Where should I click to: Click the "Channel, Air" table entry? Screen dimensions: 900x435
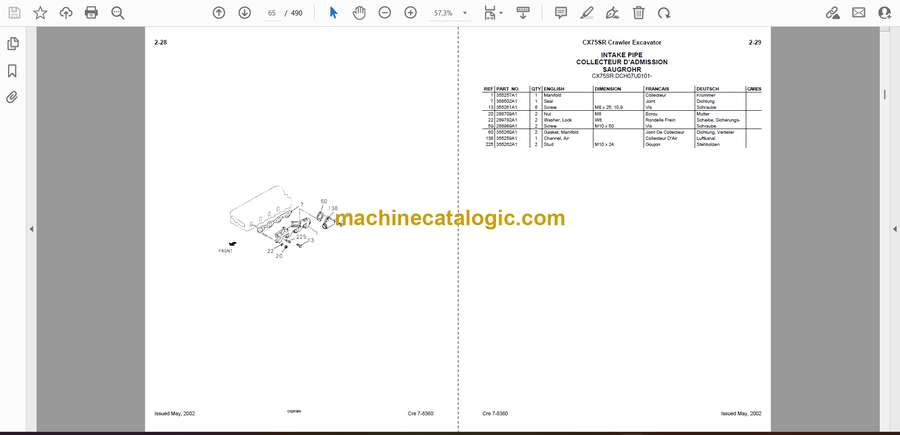click(554, 138)
